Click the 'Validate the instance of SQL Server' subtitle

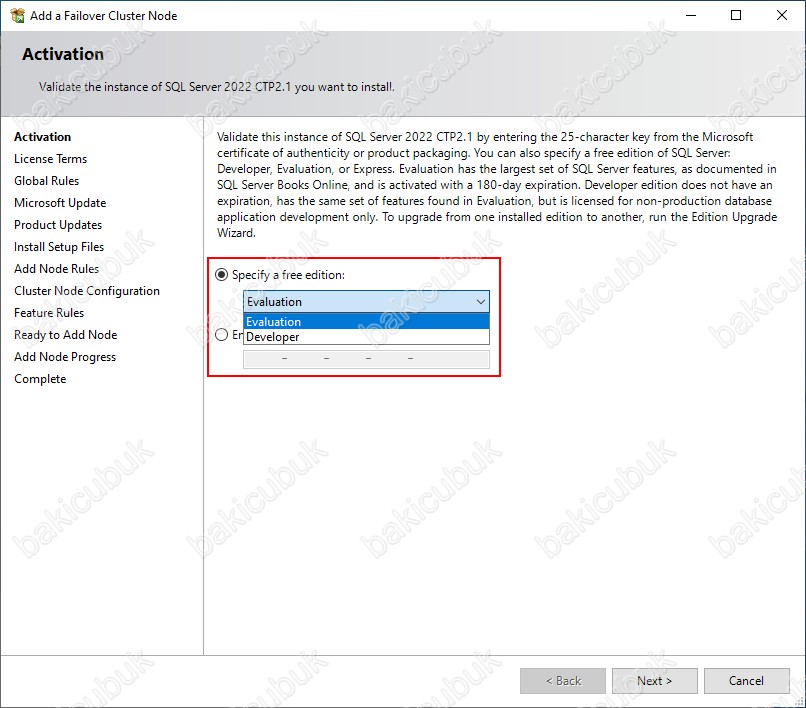pyautogui.click(x=217, y=87)
